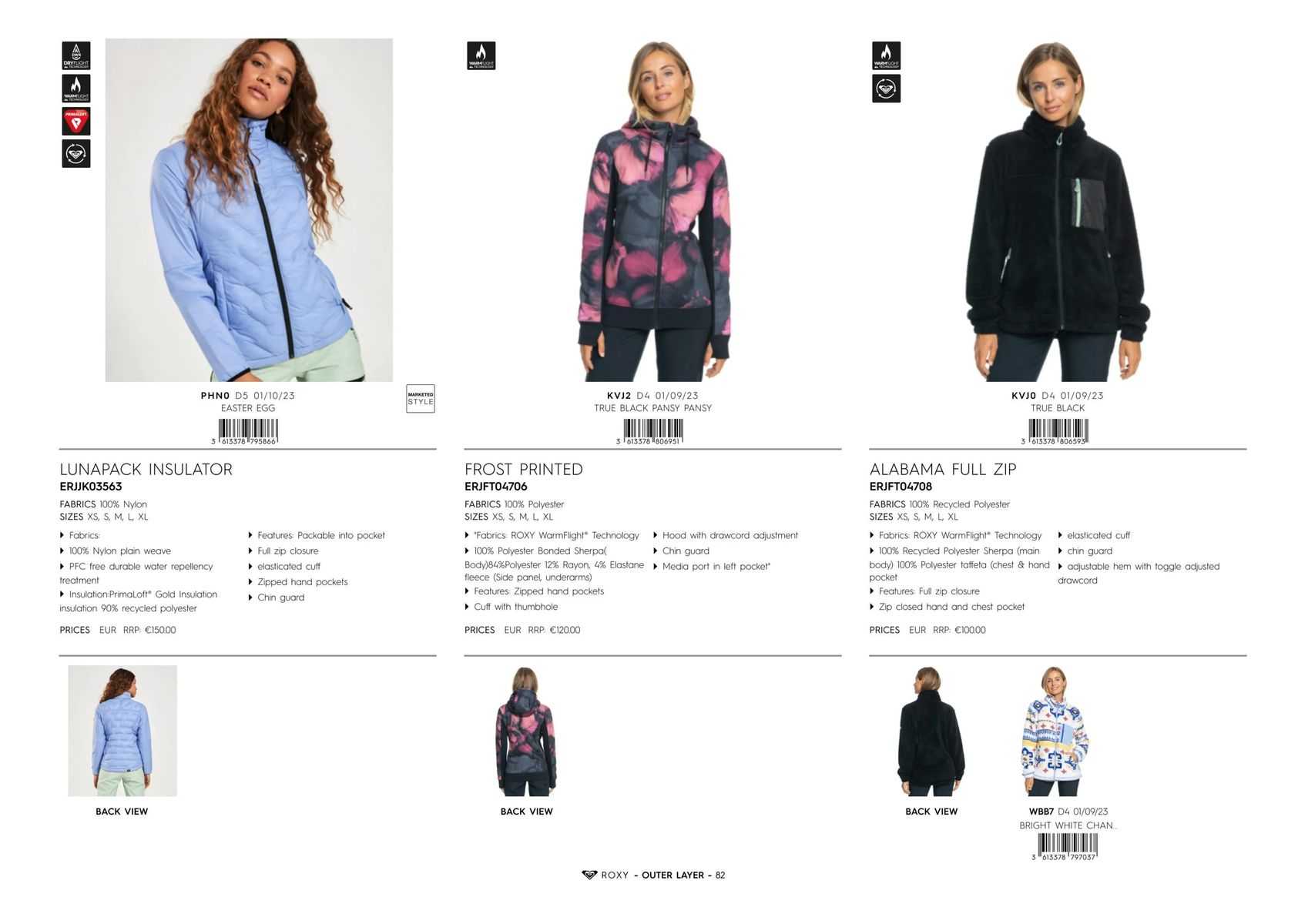Screen dimensions: 1308x924
Task: Click the WarmFlight icon beside Lunapack Insulator
Action: click(76, 89)
